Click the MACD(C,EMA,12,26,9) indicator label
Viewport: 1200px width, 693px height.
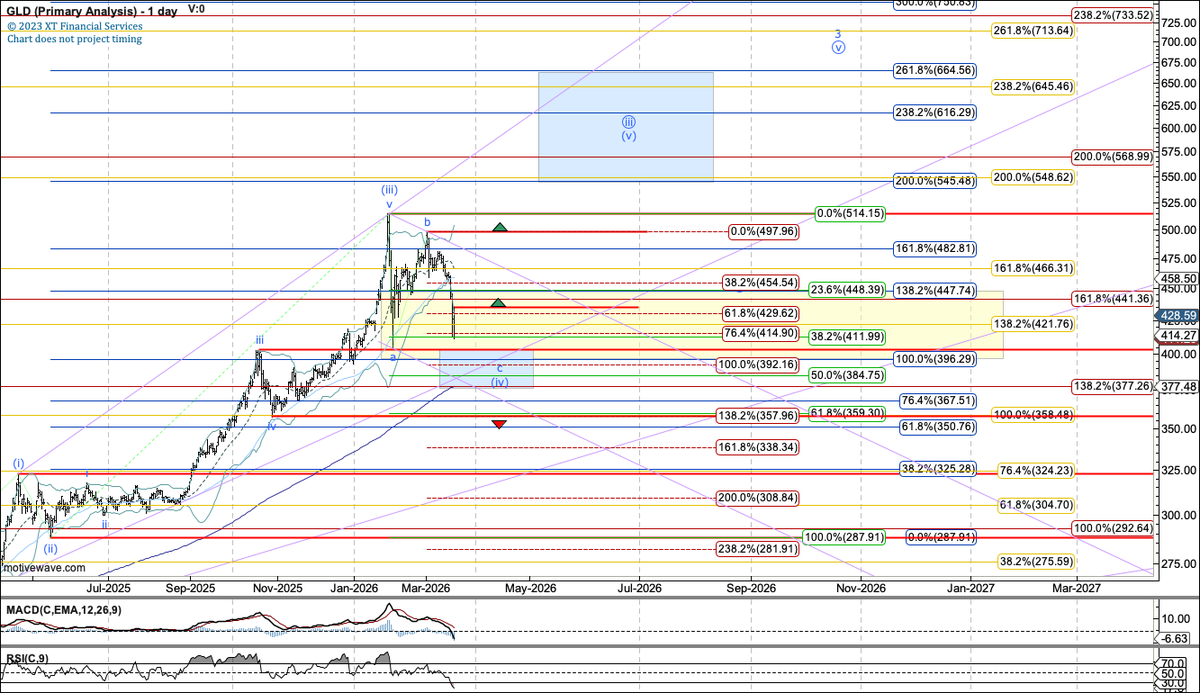tap(63, 609)
